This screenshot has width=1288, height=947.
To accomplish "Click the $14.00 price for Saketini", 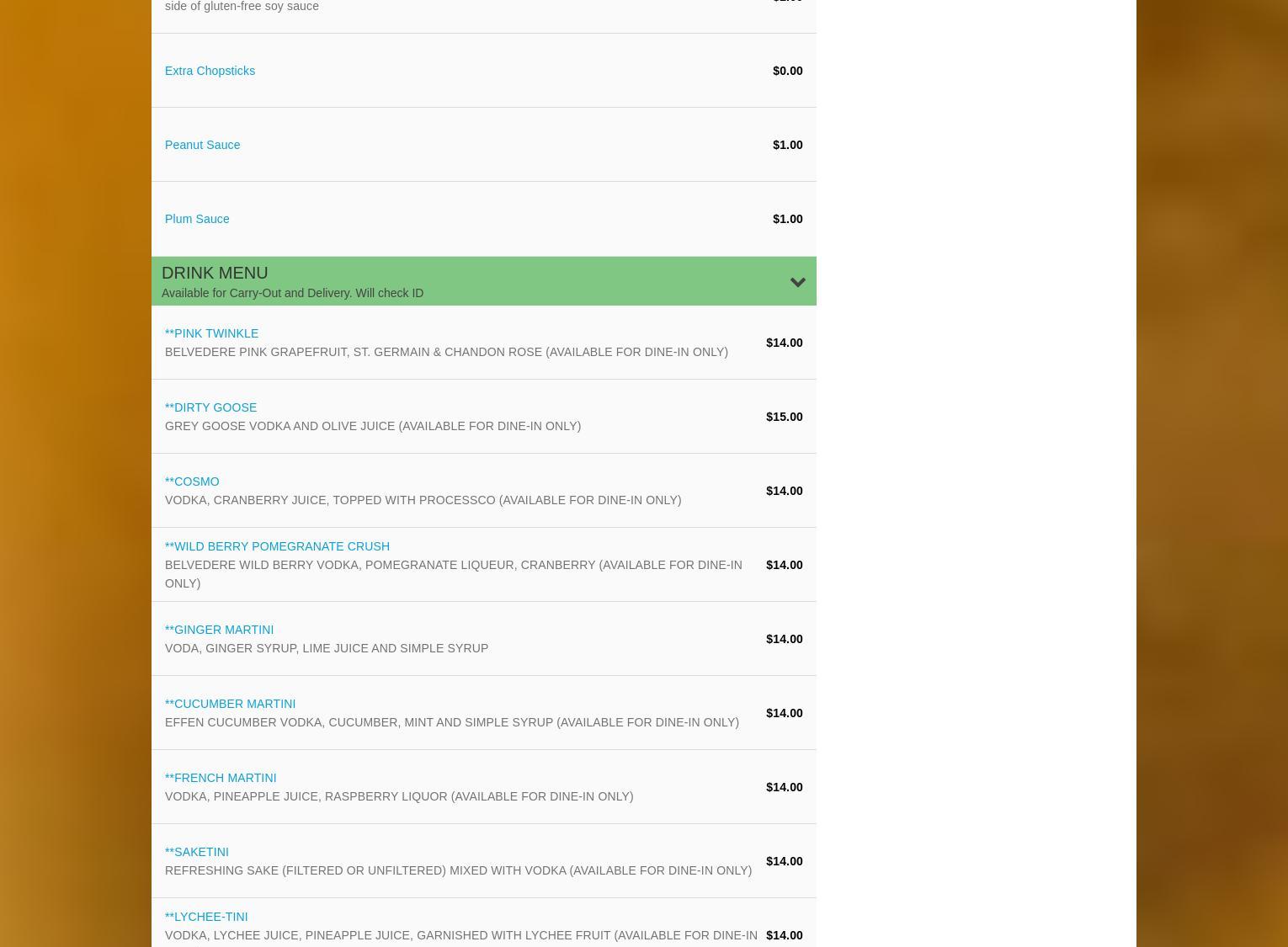I will pos(784,861).
